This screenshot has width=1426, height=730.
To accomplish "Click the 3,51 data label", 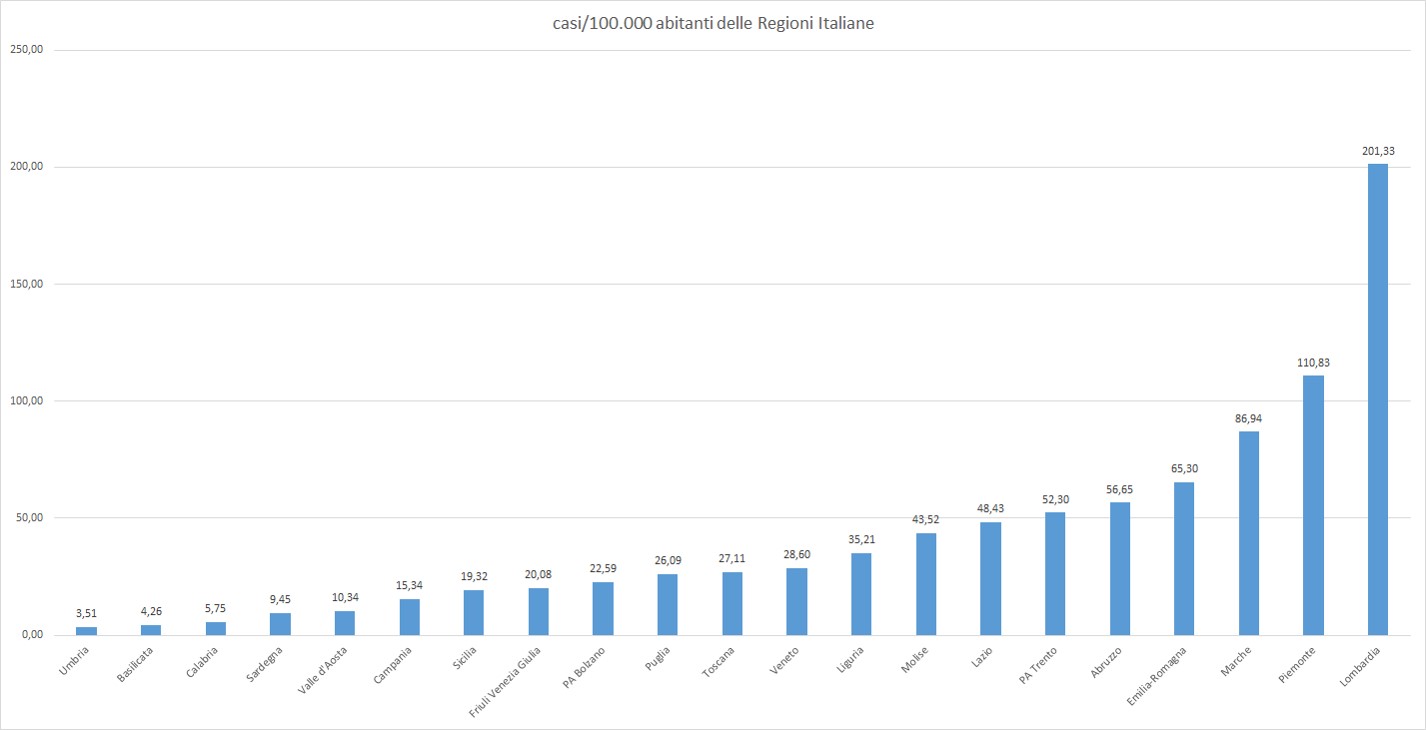I will click(x=86, y=614).
